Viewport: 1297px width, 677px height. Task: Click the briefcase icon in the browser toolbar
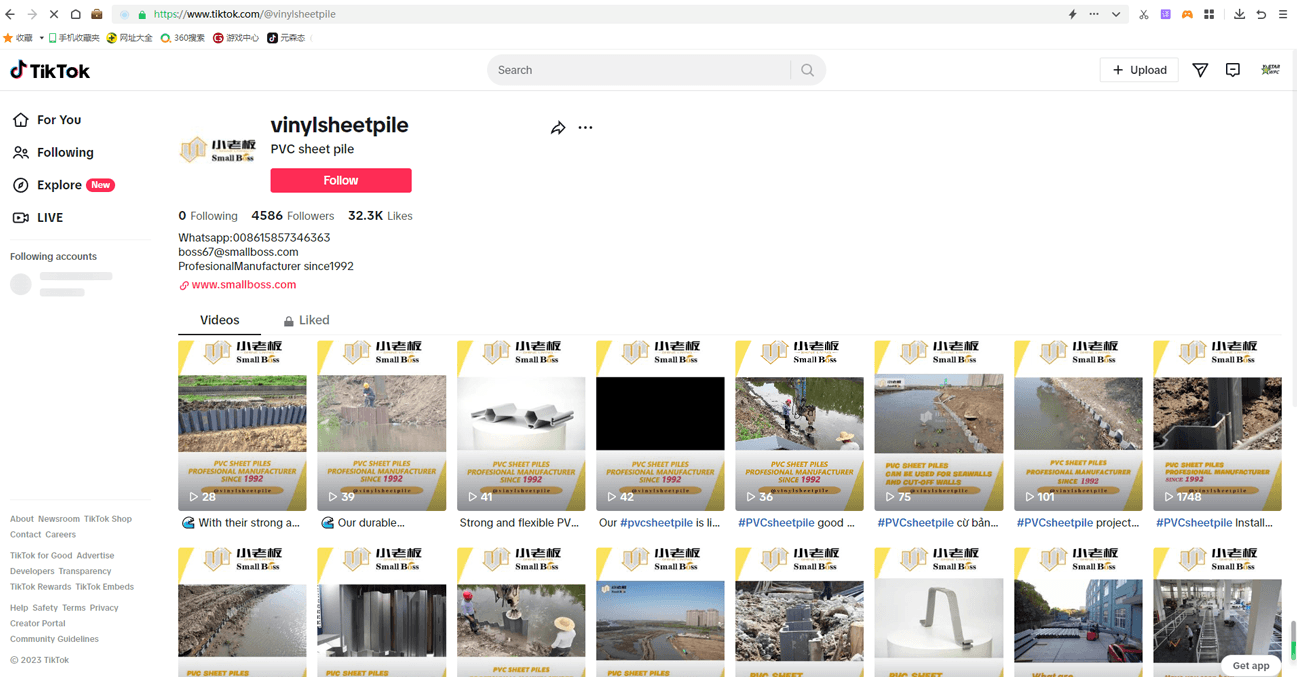coord(97,14)
